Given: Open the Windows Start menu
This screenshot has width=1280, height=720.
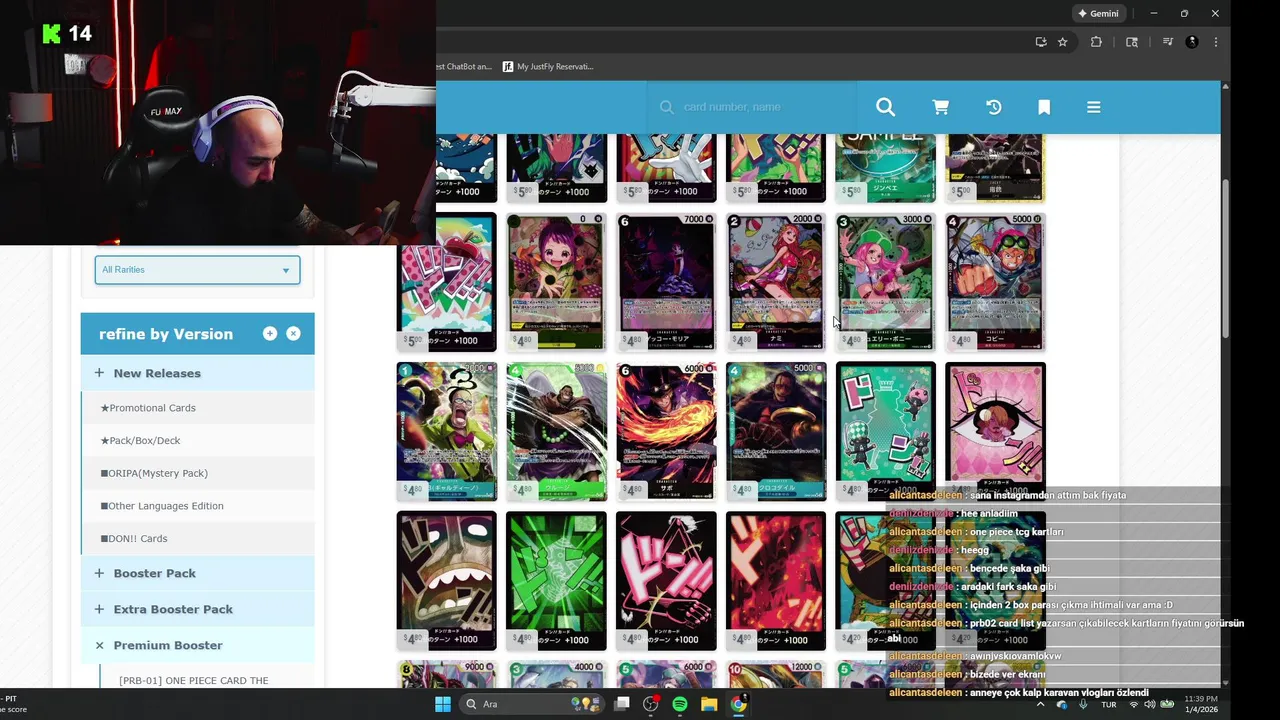Looking at the screenshot, I should coord(443,704).
